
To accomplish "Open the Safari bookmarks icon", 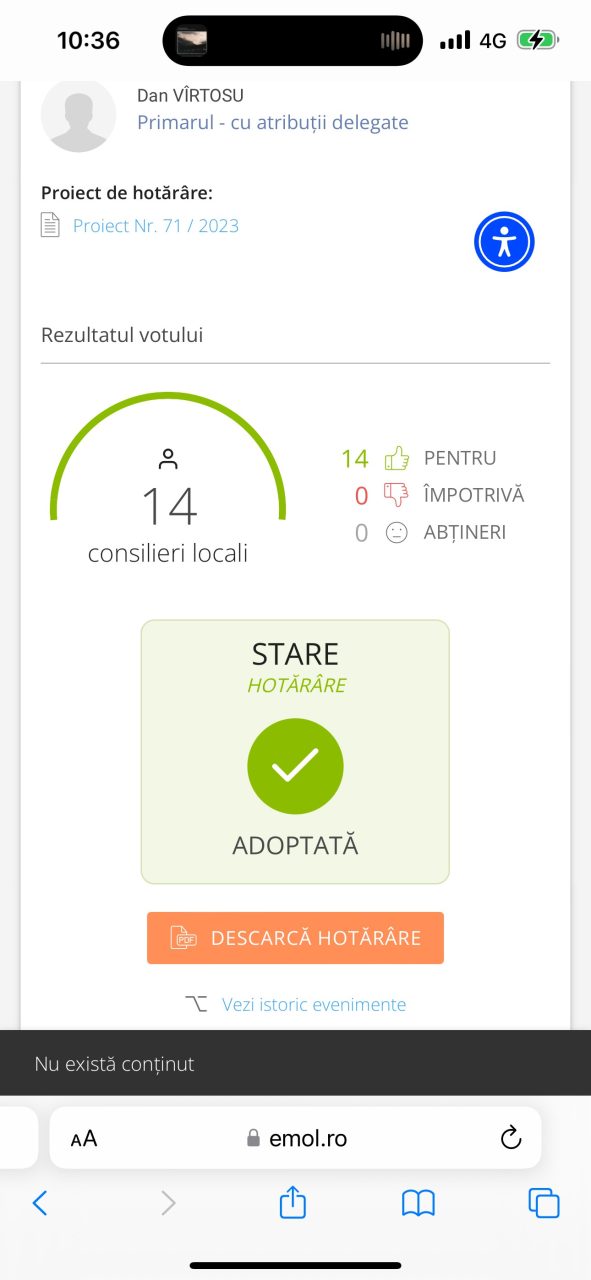I will coord(417,1203).
